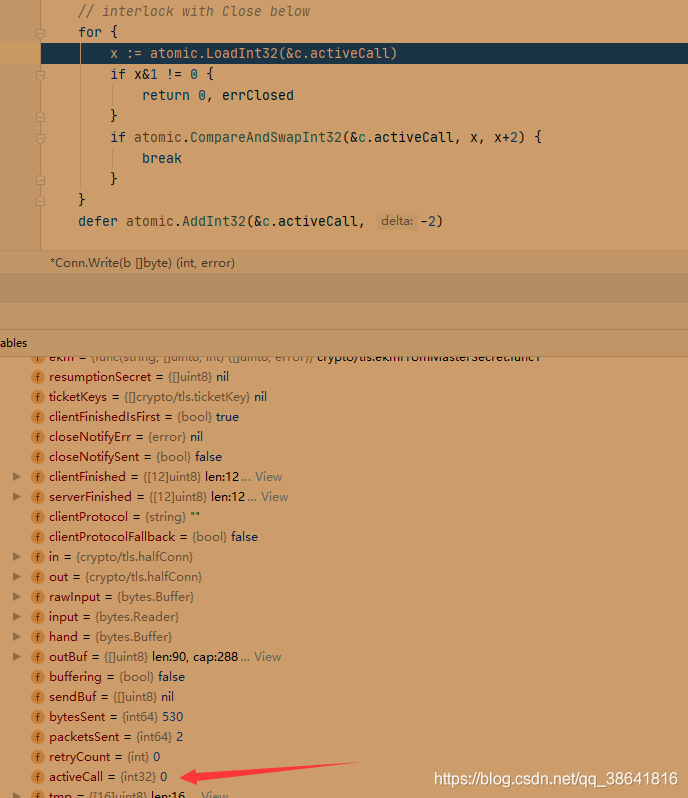
Task: Click the field icon of clientProtocol
Action: tap(38, 517)
